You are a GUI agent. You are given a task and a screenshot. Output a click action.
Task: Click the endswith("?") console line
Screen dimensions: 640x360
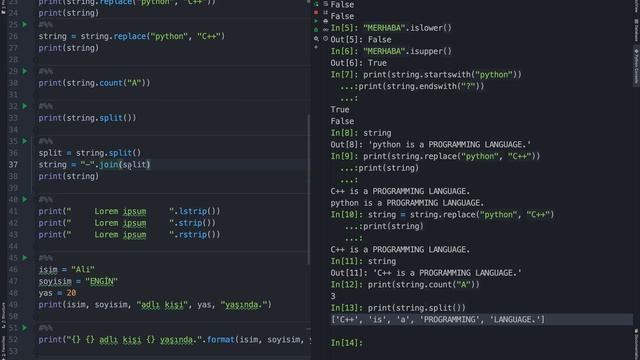click(x=412, y=86)
